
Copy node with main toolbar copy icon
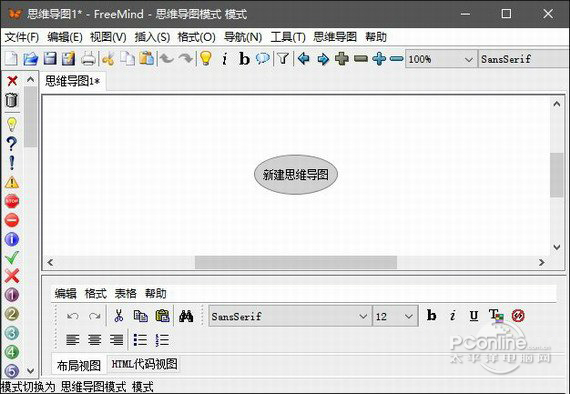pyautogui.click(x=127, y=59)
